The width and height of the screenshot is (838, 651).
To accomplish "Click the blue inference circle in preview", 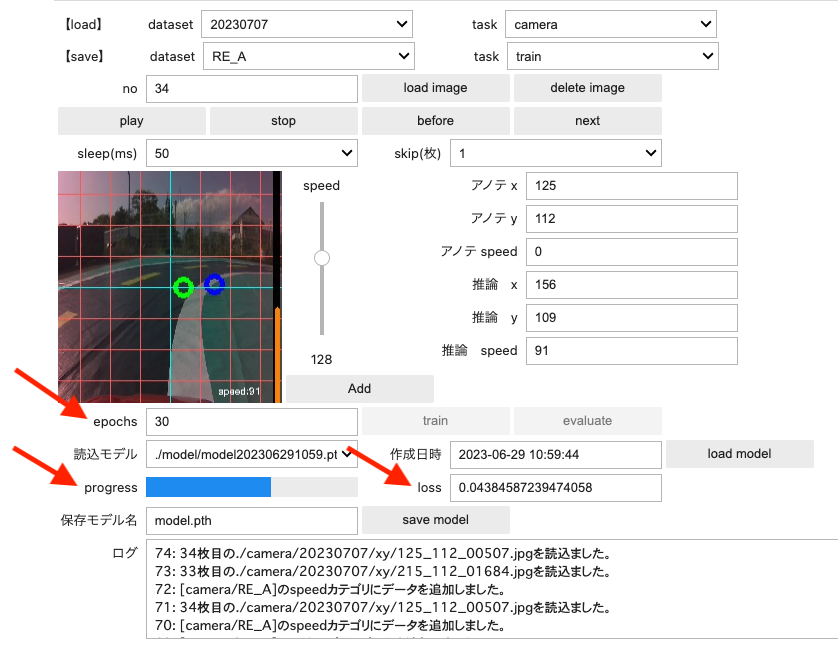I will click(x=214, y=284).
